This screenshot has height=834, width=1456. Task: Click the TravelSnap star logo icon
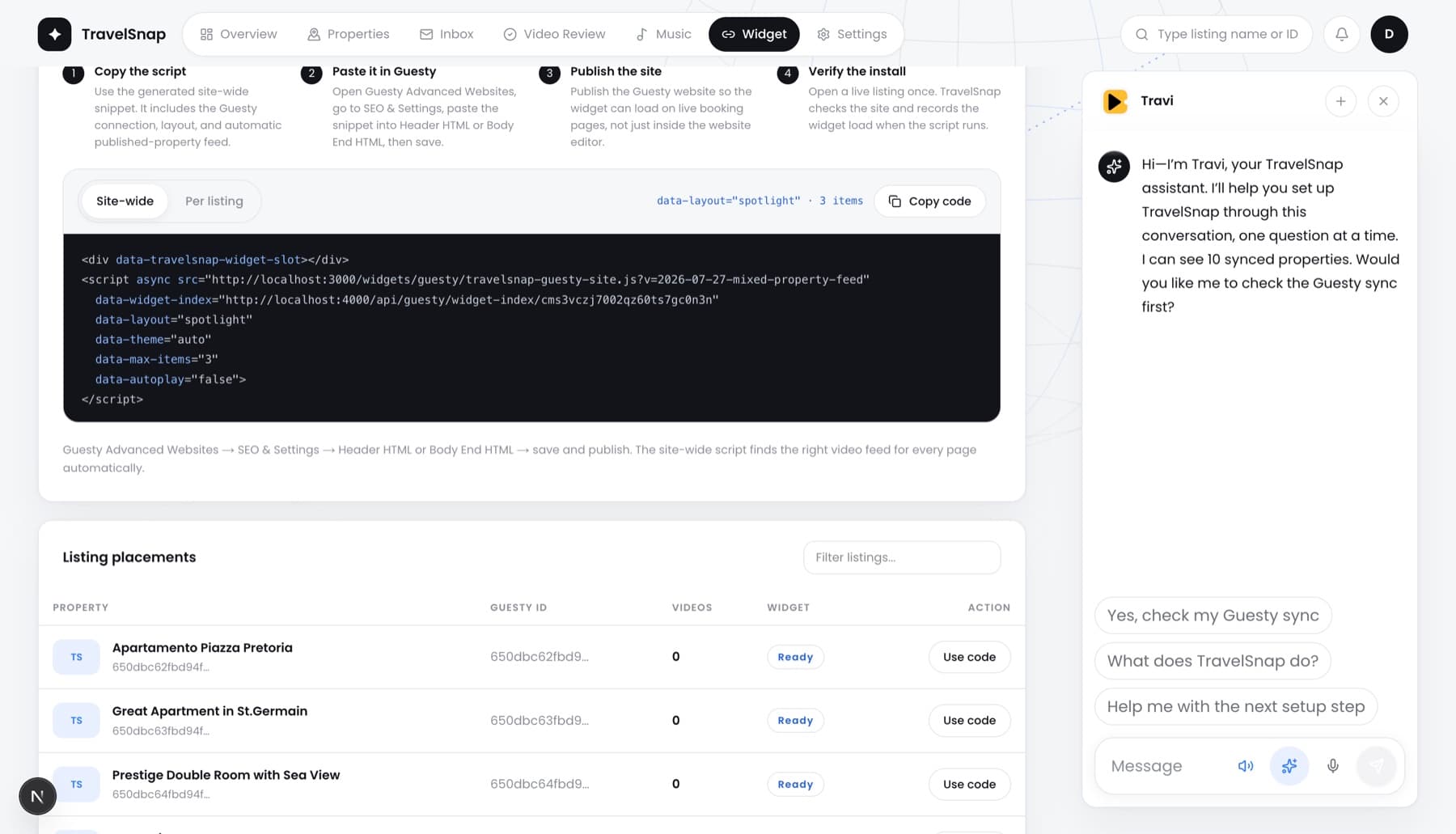(x=54, y=34)
